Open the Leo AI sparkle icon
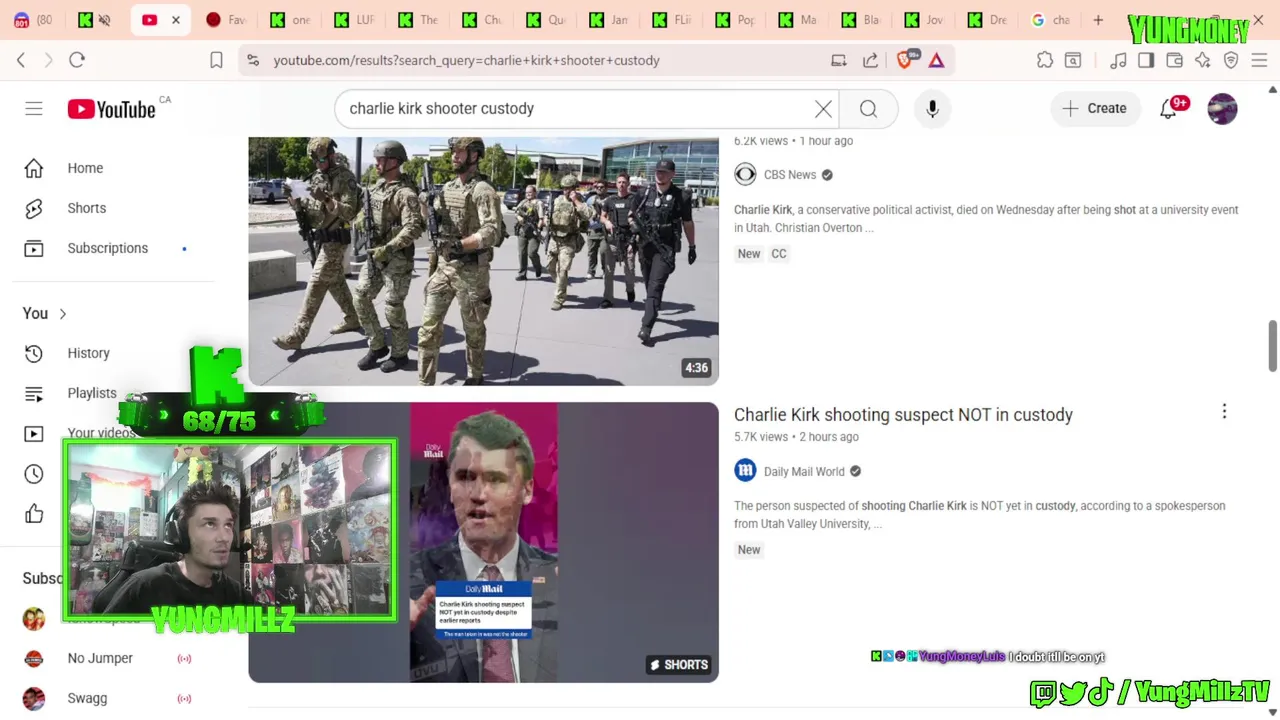Screen dimensions: 1280x720 tap(1203, 60)
